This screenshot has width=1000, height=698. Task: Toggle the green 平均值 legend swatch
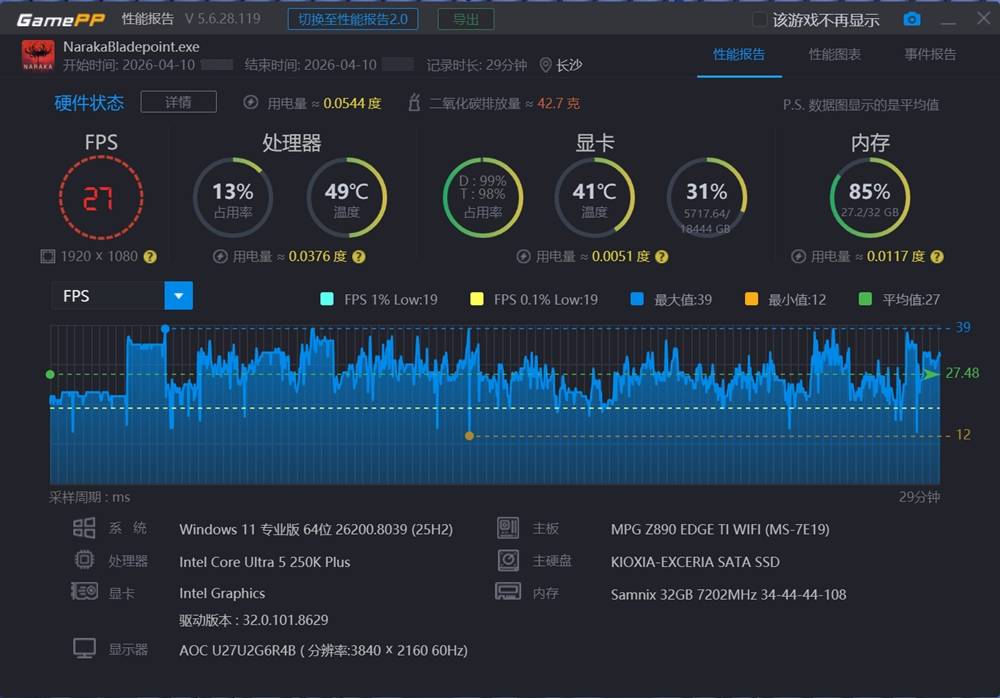(865, 299)
